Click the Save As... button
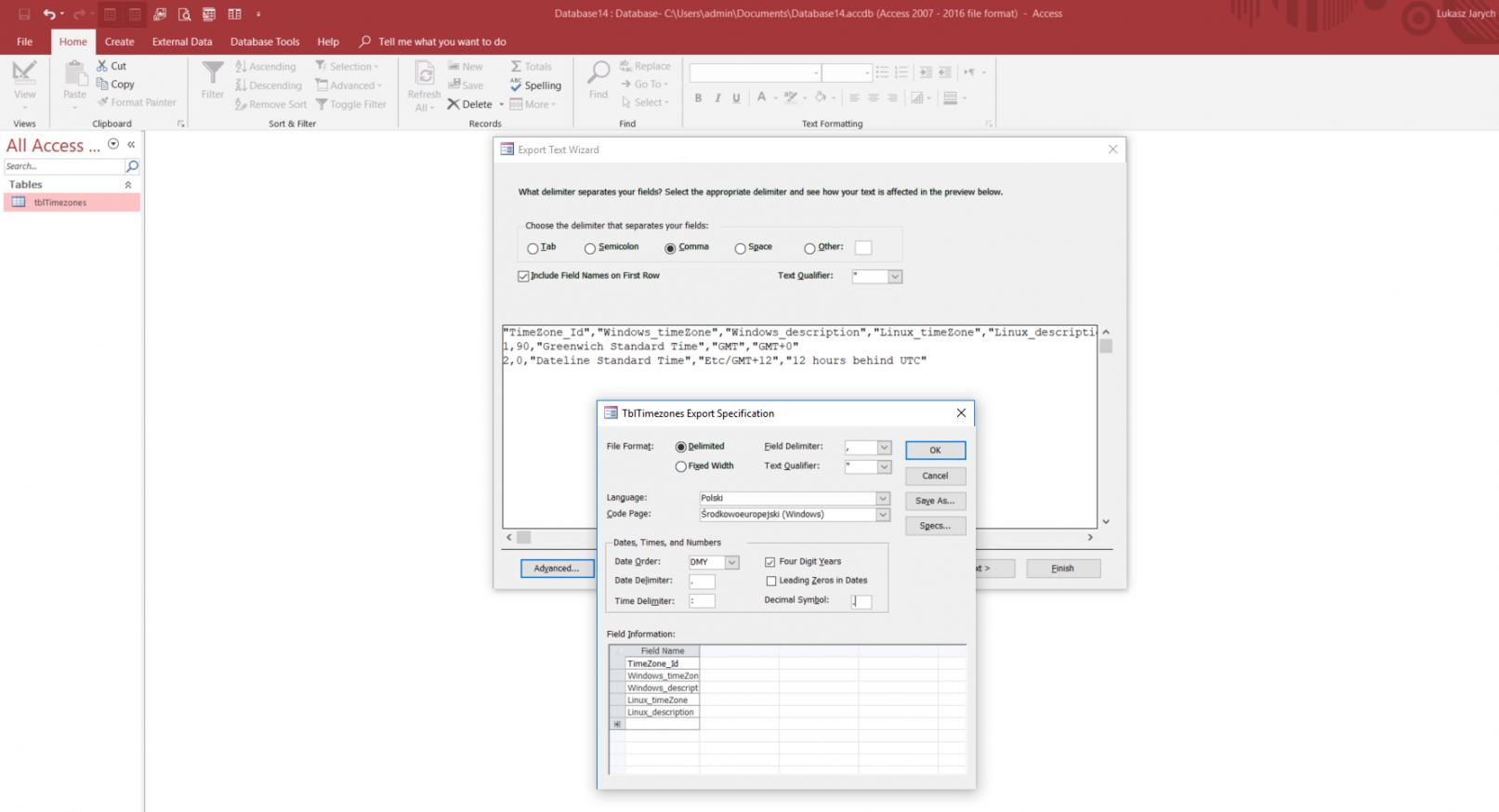The image size is (1499, 812). [x=935, y=501]
